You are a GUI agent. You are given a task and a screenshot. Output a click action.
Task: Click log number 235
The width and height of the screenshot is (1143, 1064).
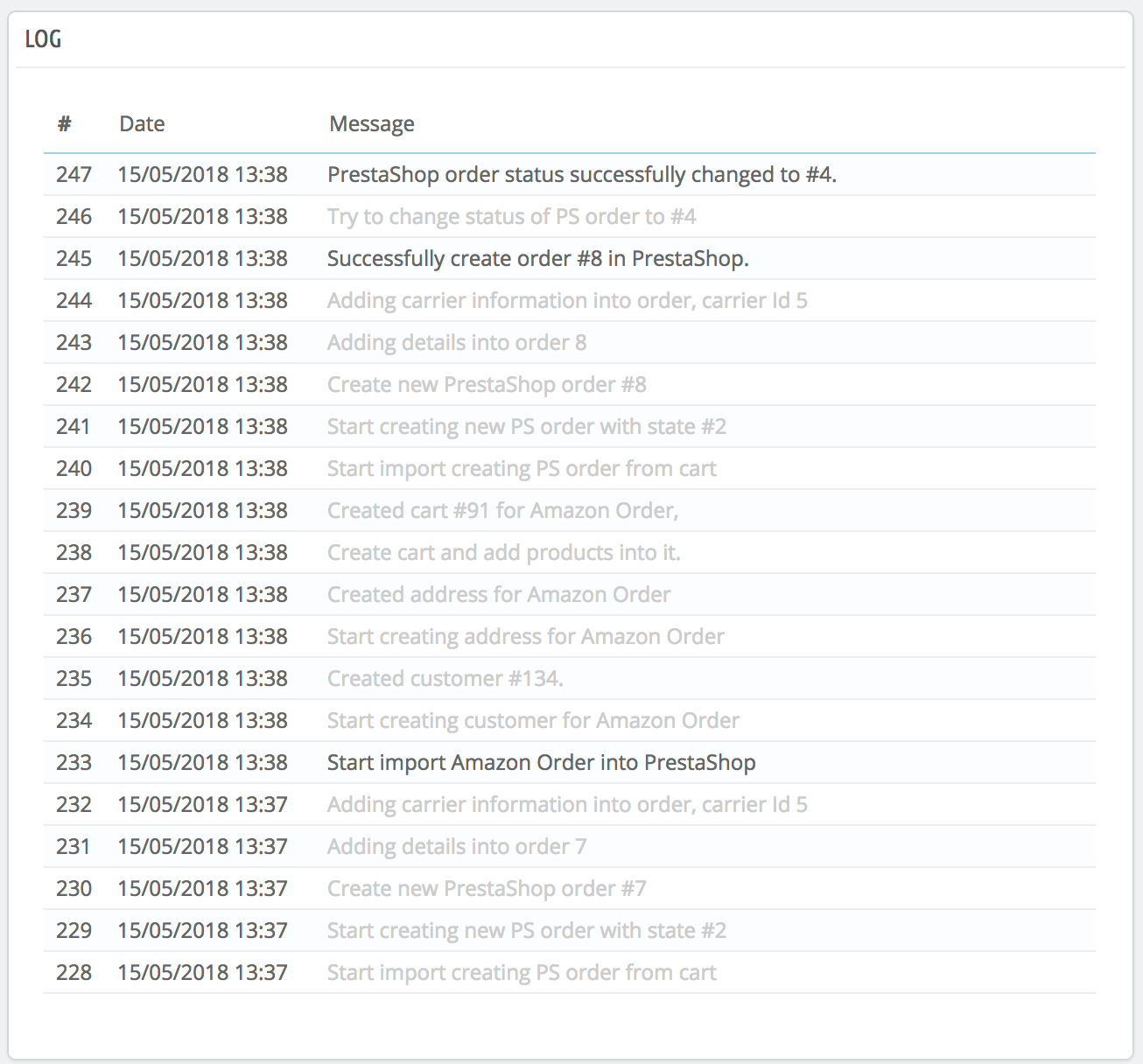pos(74,678)
